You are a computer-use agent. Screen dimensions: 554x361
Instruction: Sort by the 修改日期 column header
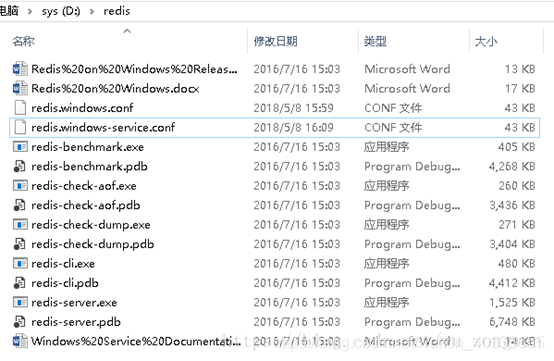pos(276,41)
